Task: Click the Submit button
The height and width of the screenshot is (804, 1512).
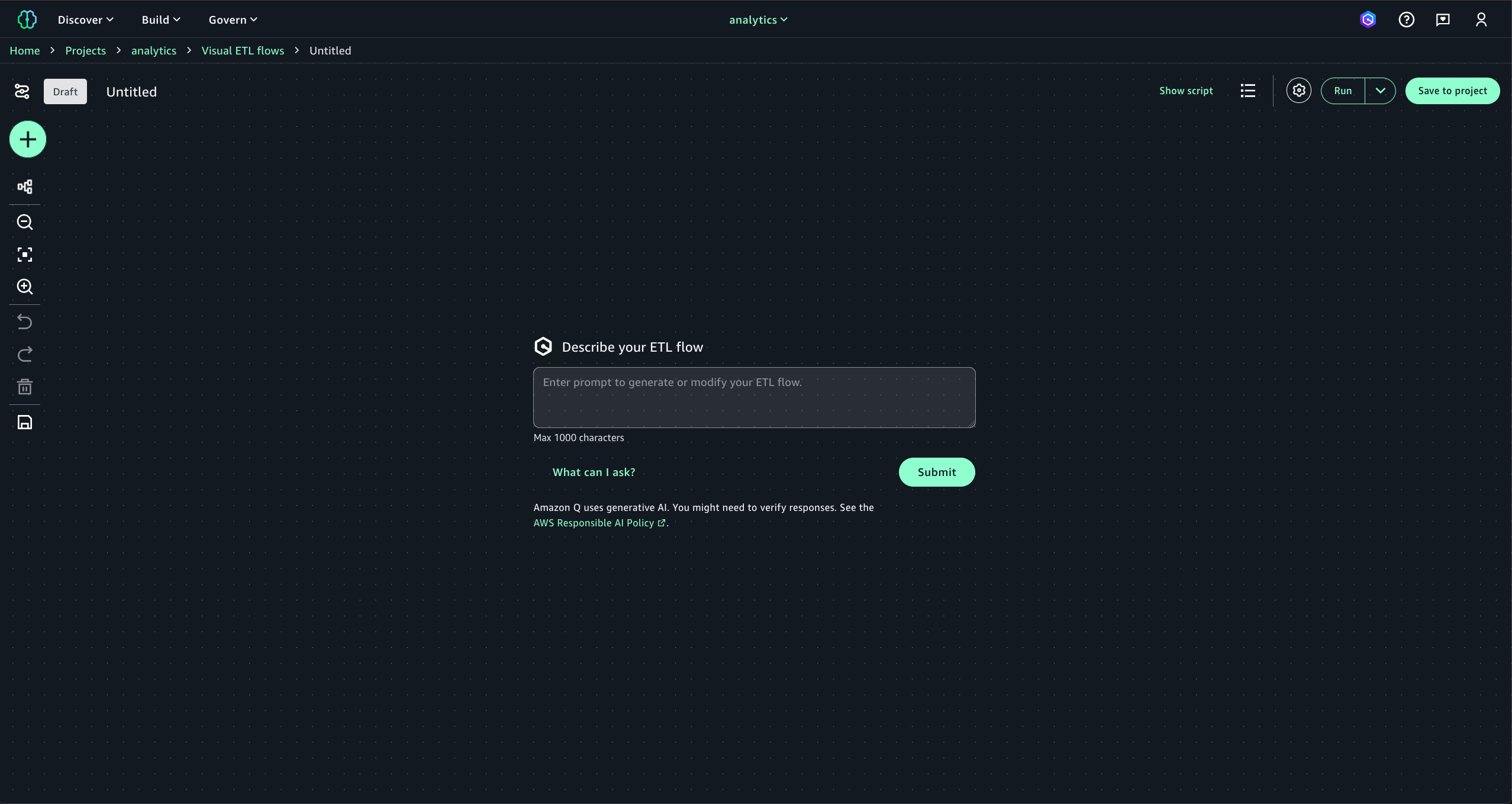Action: tap(936, 472)
